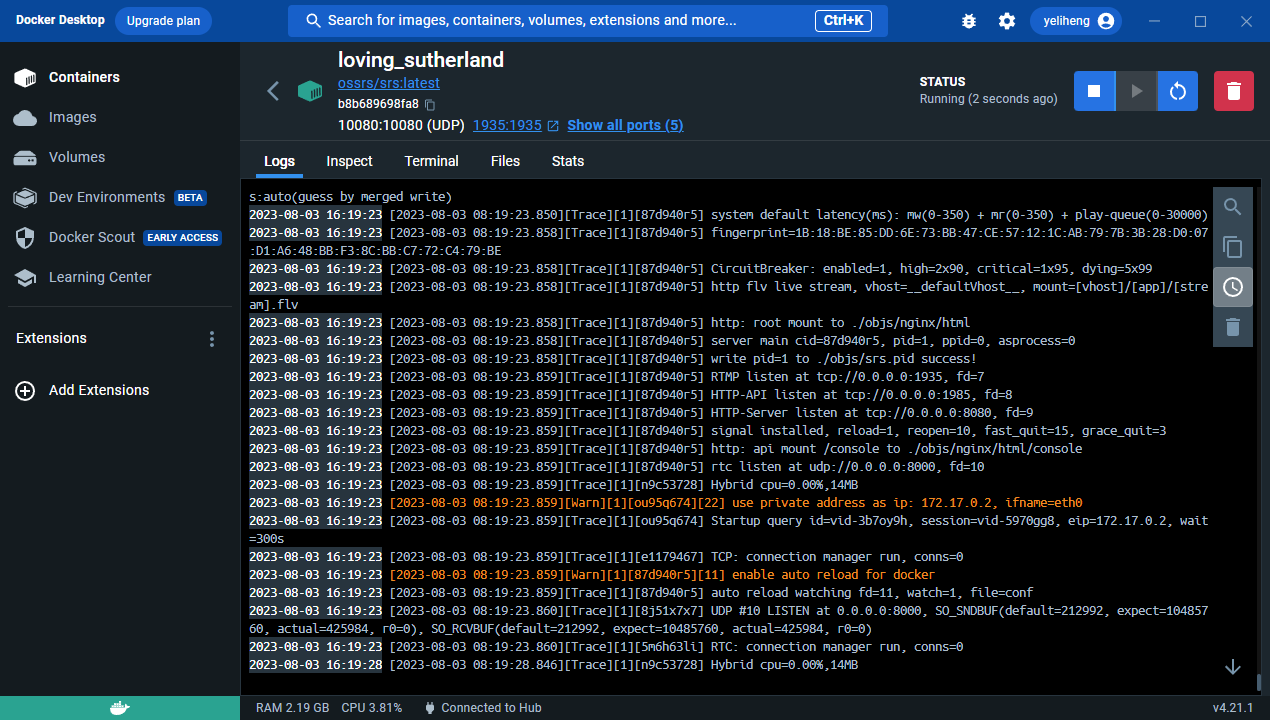
Task: Click the Upgrade plan button
Action: click(x=163, y=21)
